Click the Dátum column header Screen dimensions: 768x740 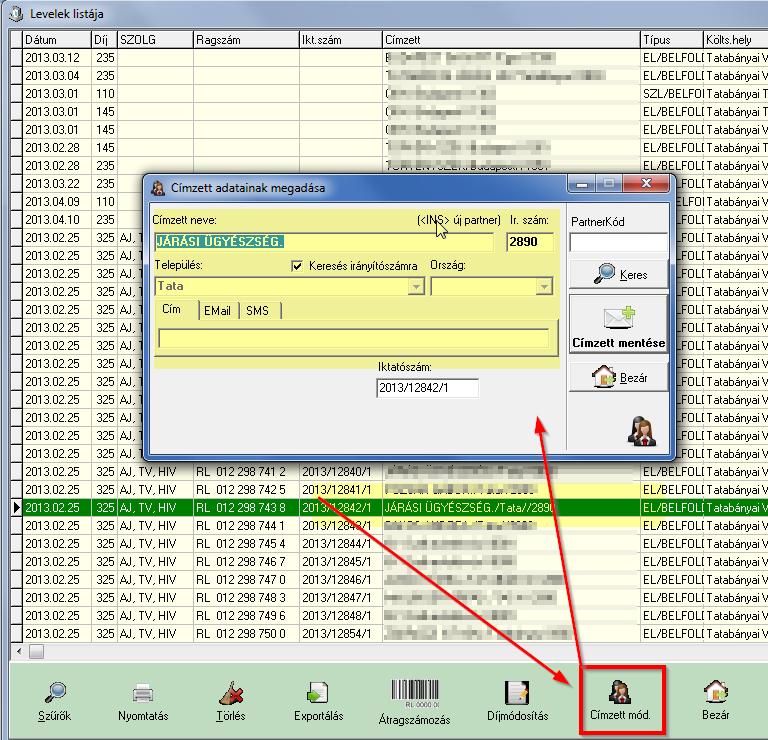(57, 40)
